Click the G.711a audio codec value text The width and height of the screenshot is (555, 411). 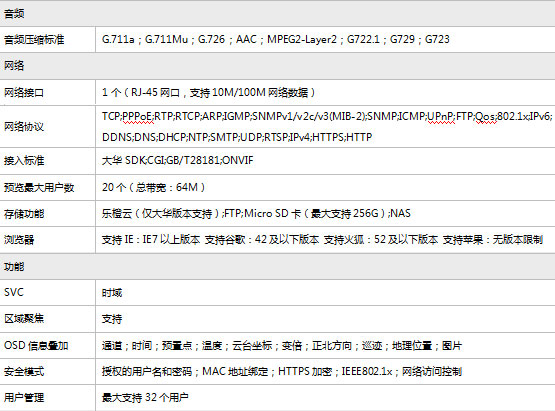pos(118,39)
